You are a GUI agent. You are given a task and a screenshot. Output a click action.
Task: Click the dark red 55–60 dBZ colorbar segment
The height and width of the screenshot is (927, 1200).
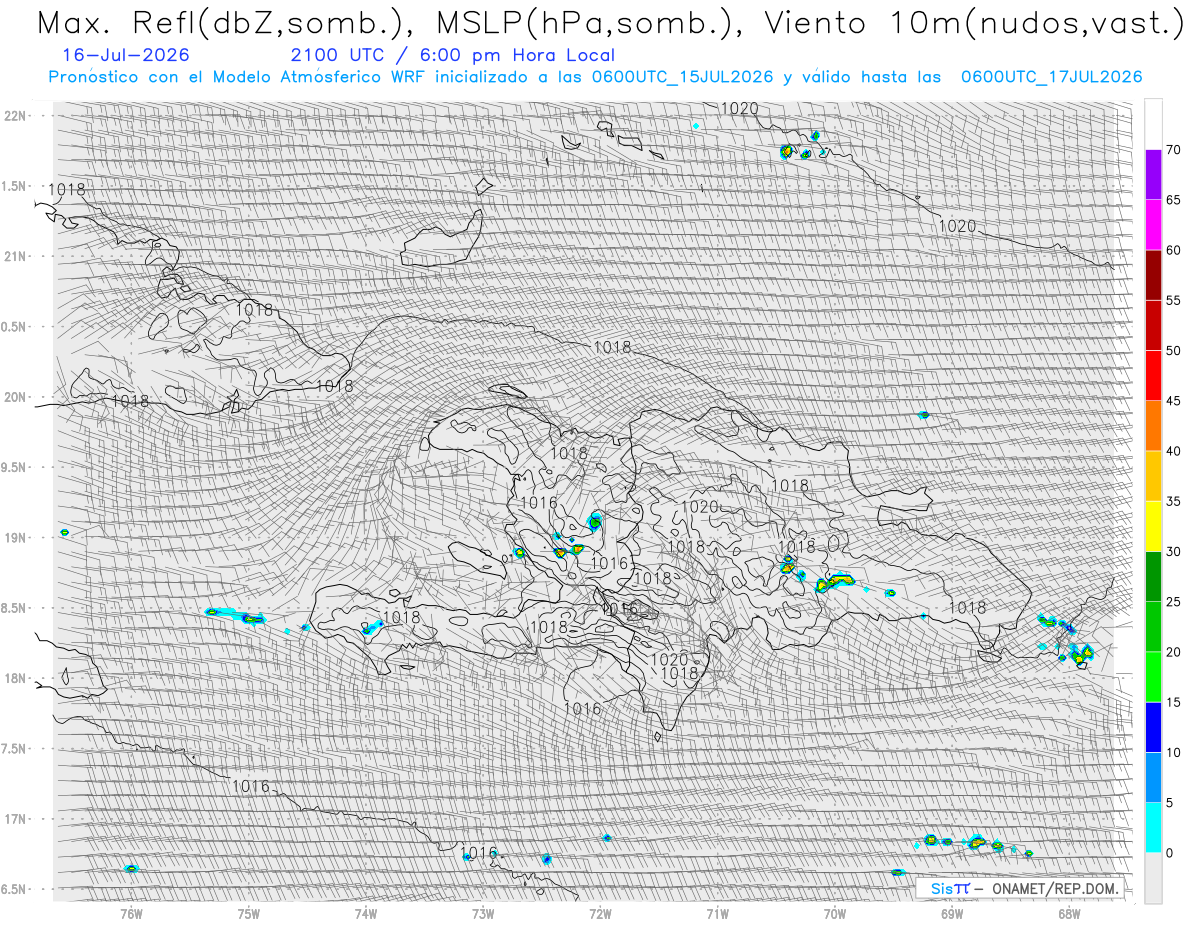point(1153,275)
